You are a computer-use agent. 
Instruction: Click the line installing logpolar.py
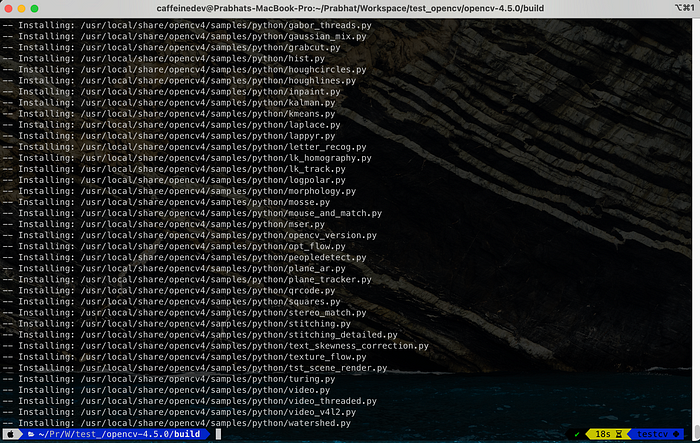click(x=174, y=180)
